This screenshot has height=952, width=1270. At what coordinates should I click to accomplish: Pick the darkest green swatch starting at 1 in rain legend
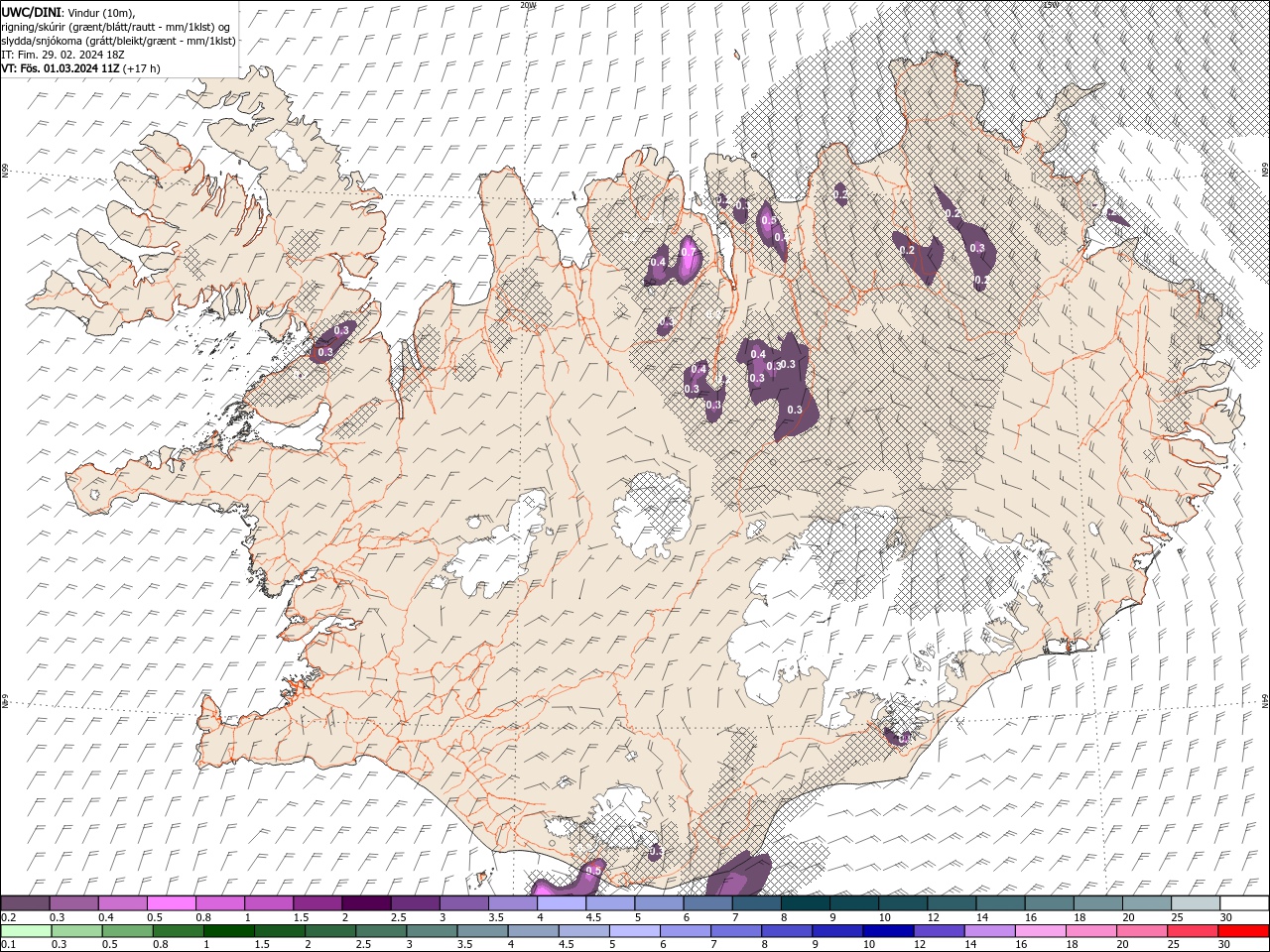[228, 930]
